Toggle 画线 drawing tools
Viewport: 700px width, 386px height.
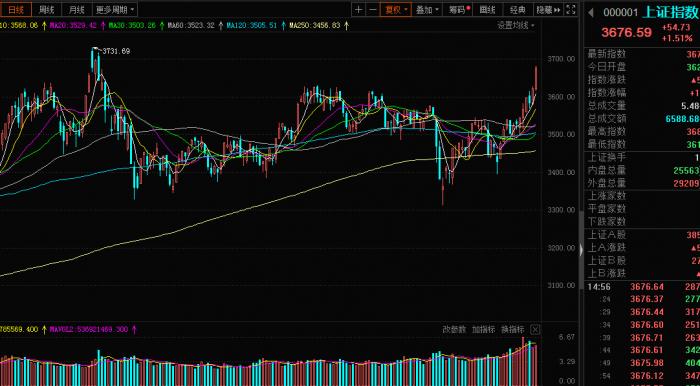(x=488, y=9)
